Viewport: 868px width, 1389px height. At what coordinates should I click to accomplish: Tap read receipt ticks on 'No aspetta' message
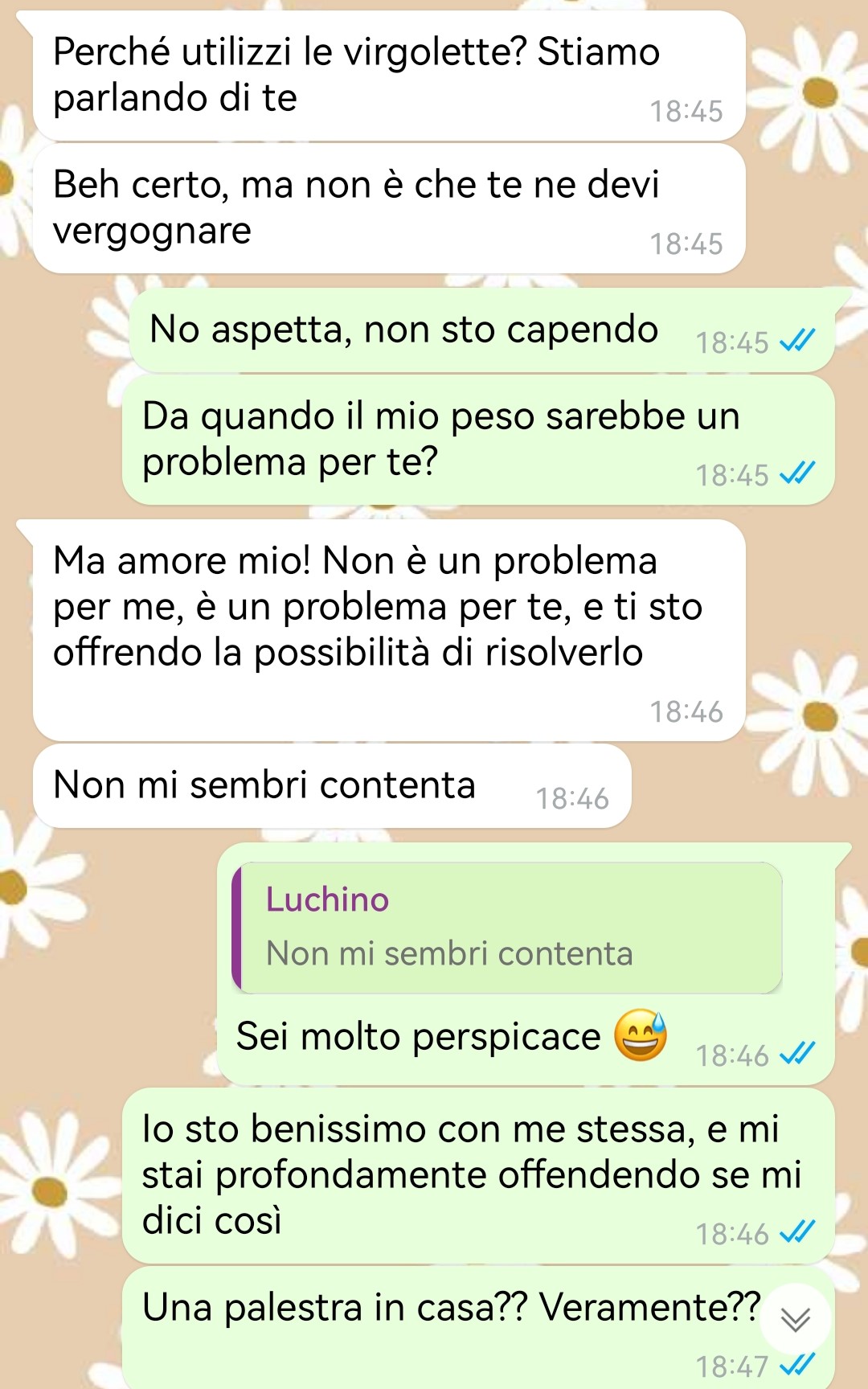(798, 342)
